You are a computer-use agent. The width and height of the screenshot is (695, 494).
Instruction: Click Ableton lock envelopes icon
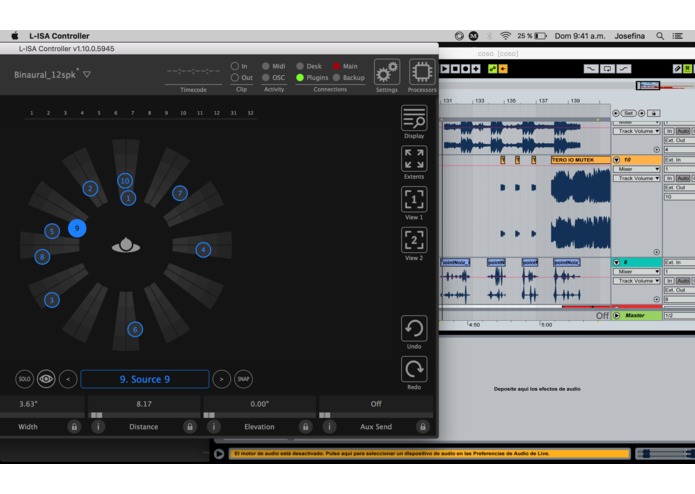click(x=656, y=113)
